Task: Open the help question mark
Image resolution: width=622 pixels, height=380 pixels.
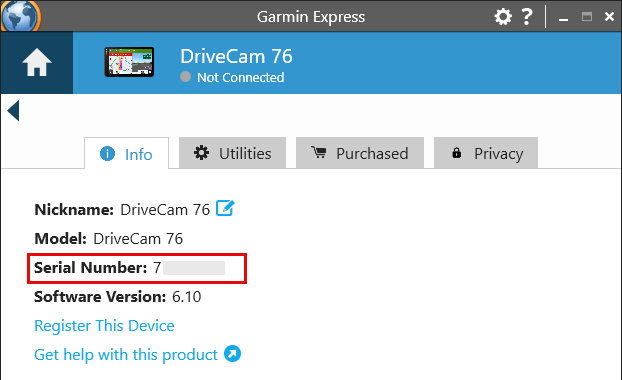Action: click(x=527, y=17)
